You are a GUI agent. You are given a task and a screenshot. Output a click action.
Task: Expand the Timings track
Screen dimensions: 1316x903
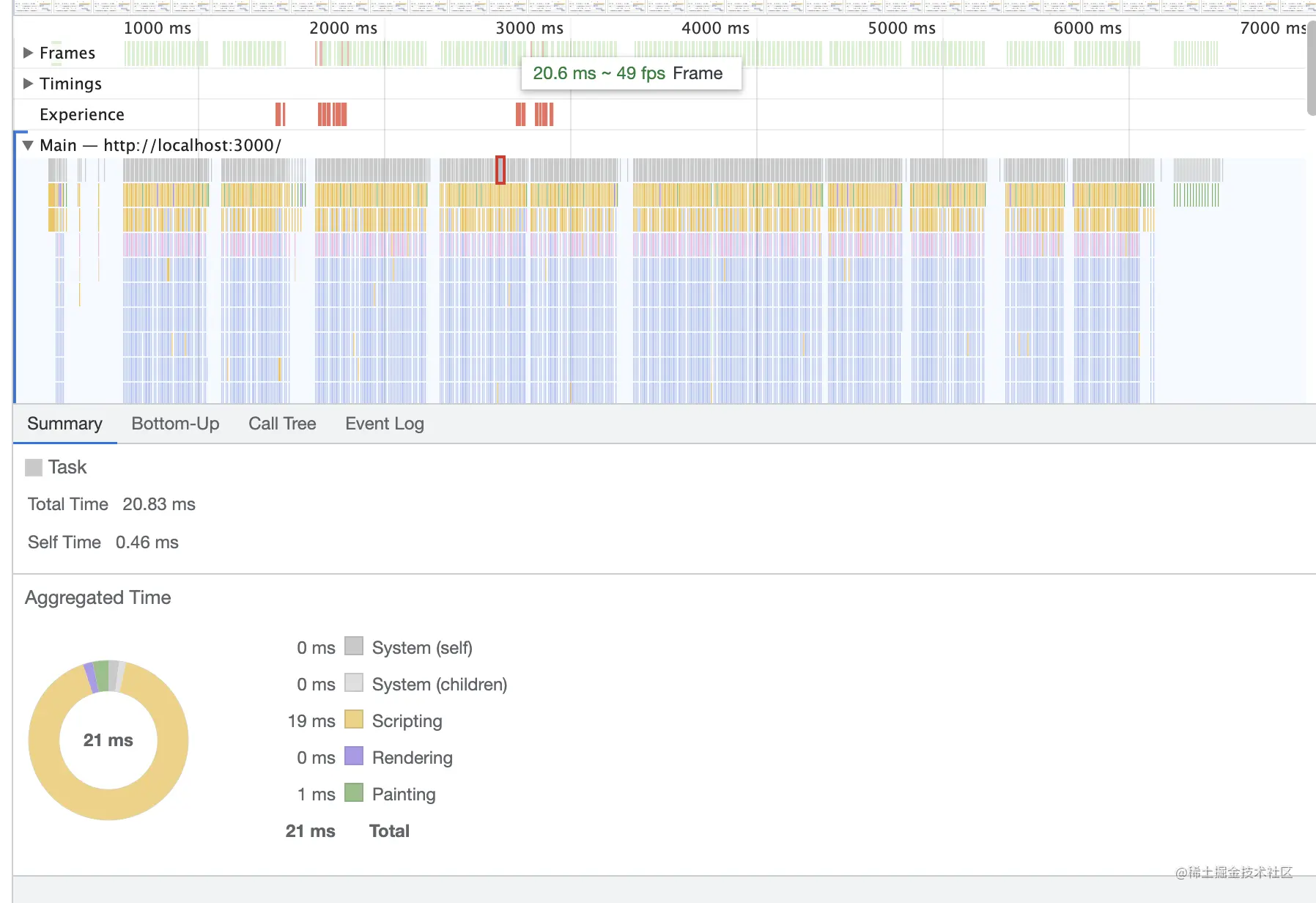pos(29,84)
